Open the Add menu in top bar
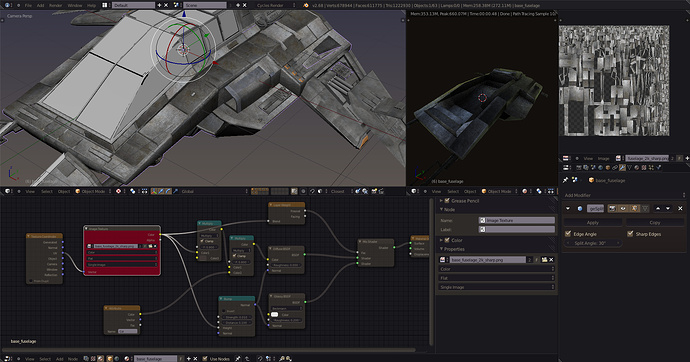Viewport: 690px width, 362px height. click(x=40, y=5)
